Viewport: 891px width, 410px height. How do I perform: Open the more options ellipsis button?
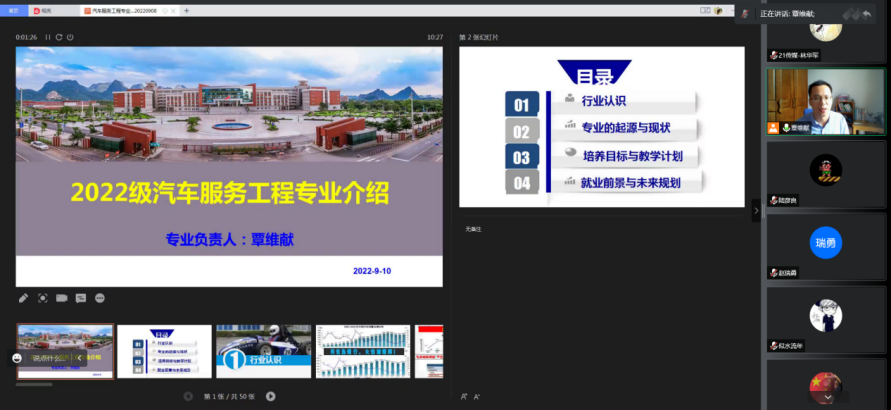coord(100,298)
